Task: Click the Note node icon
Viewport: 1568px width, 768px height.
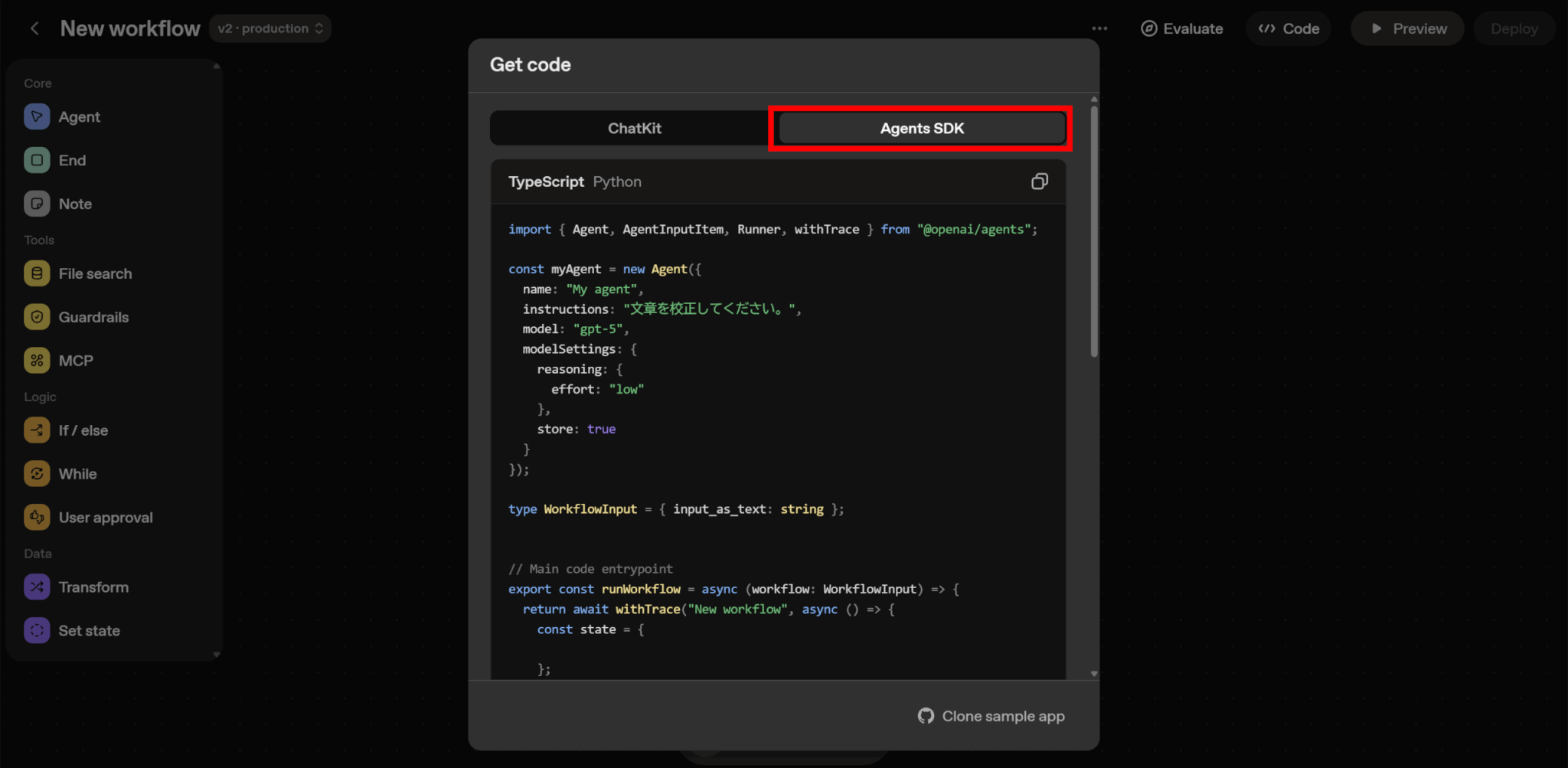Action: coord(37,204)
